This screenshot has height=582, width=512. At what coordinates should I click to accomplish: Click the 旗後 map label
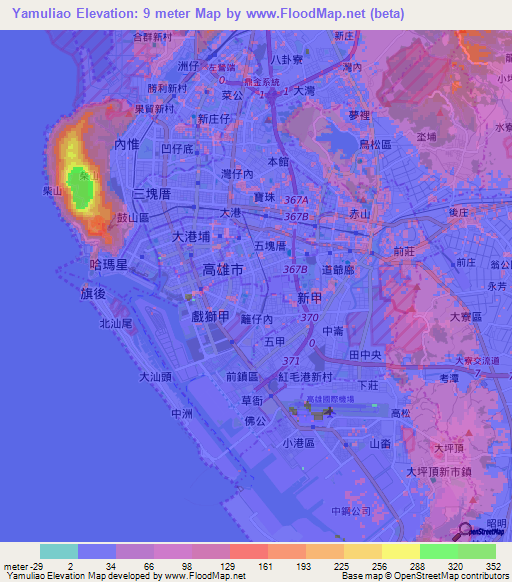(93, 294)
